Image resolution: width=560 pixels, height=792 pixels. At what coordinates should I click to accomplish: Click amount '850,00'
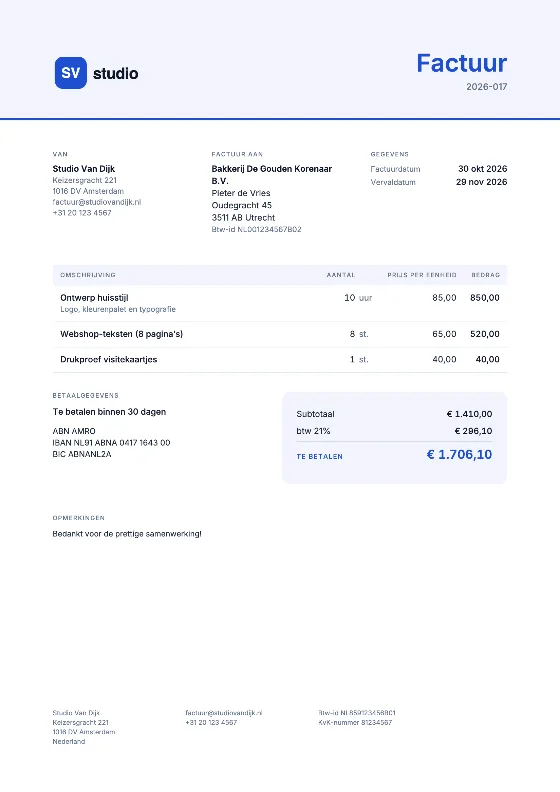click(485, 298)
